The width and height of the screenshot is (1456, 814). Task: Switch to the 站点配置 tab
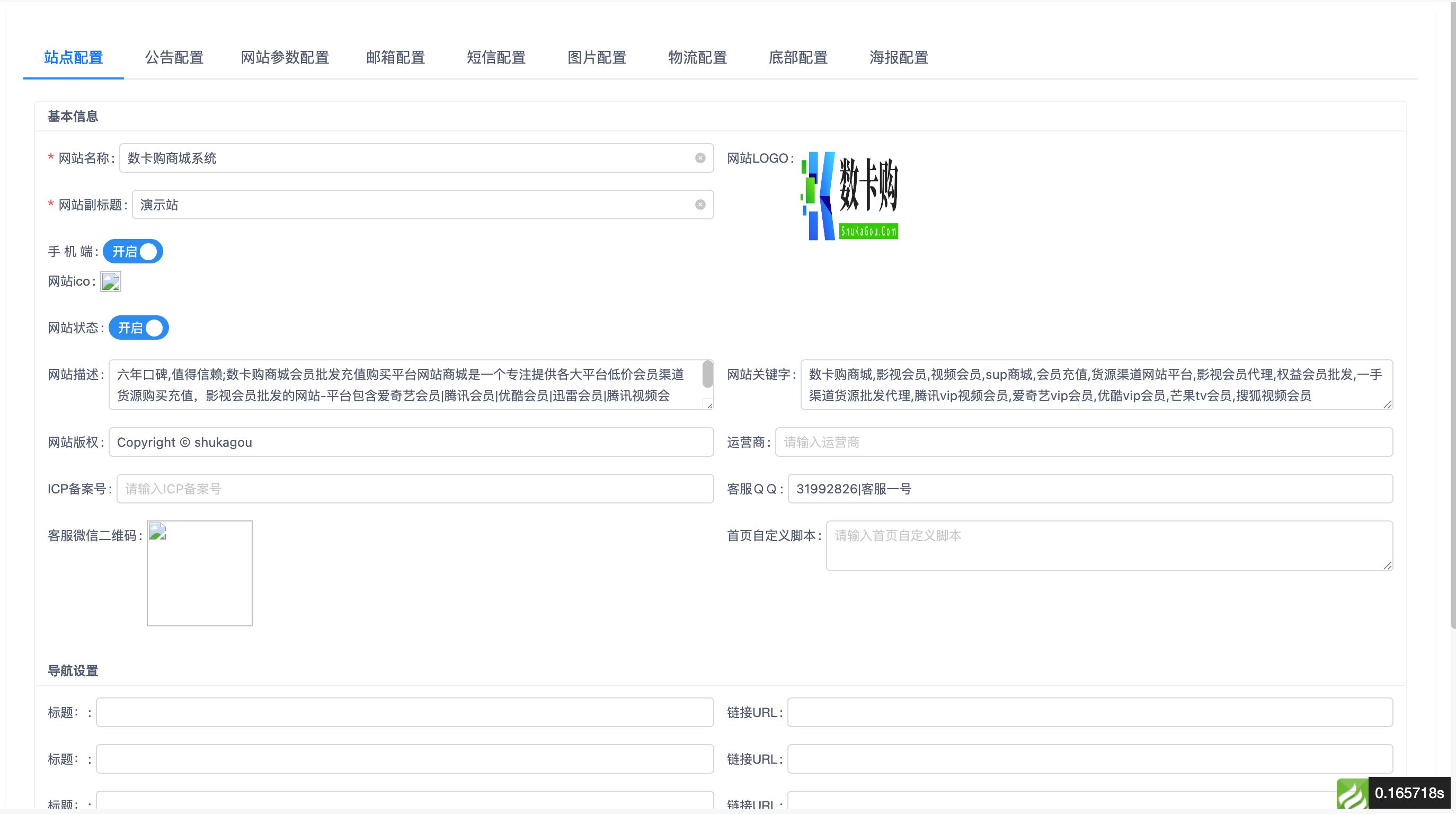74,58
